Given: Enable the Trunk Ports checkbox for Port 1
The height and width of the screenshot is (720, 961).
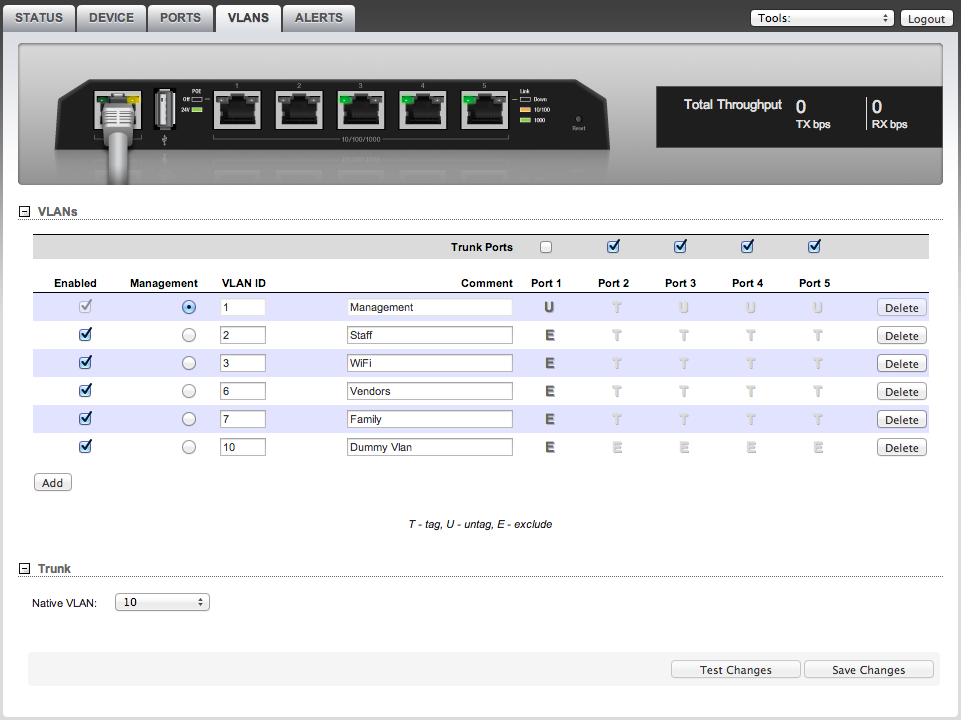Looking at the screenshot, I should click(546, 247).
